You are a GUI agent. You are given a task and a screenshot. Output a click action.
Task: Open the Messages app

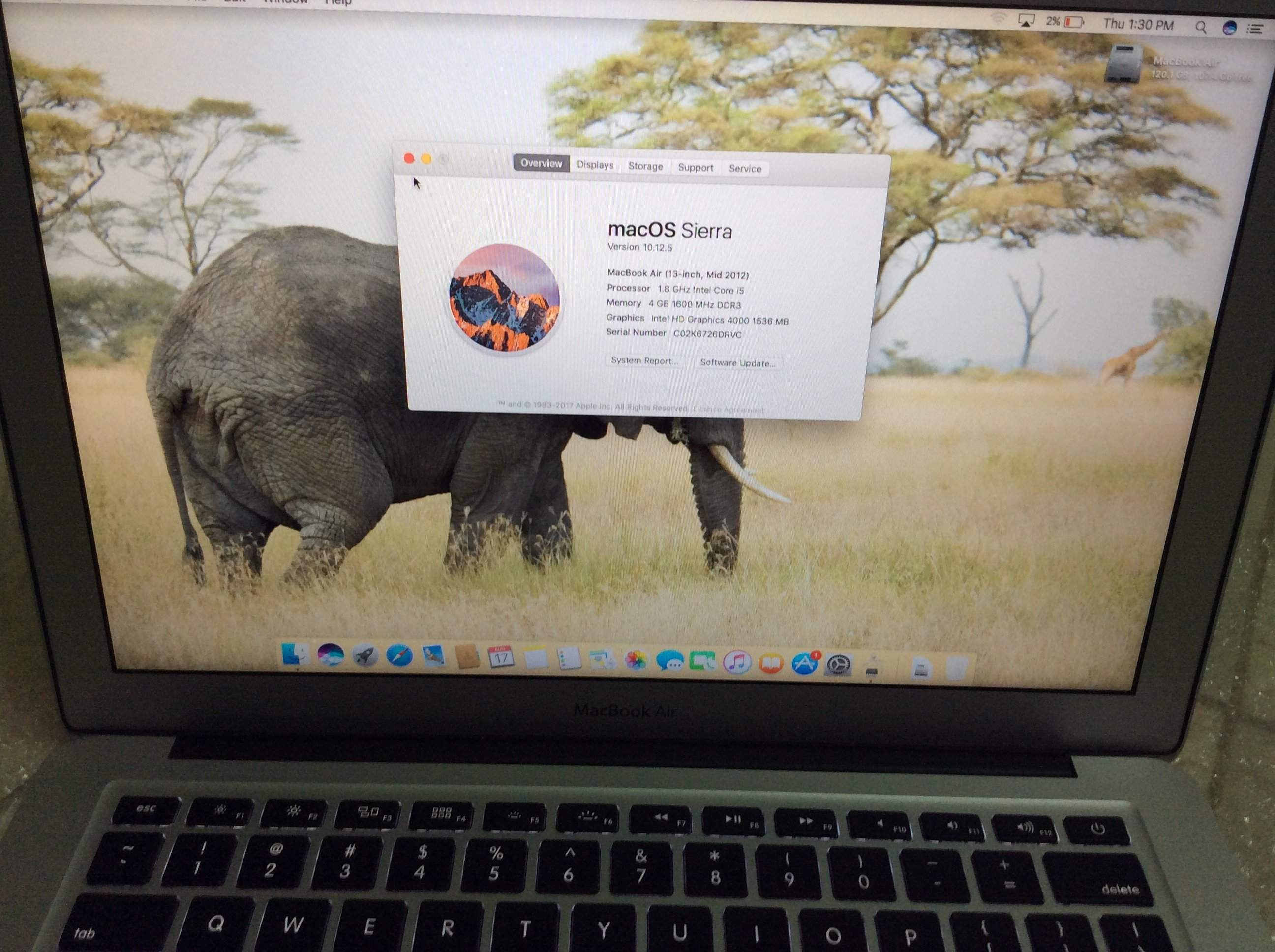pos(670,661)
